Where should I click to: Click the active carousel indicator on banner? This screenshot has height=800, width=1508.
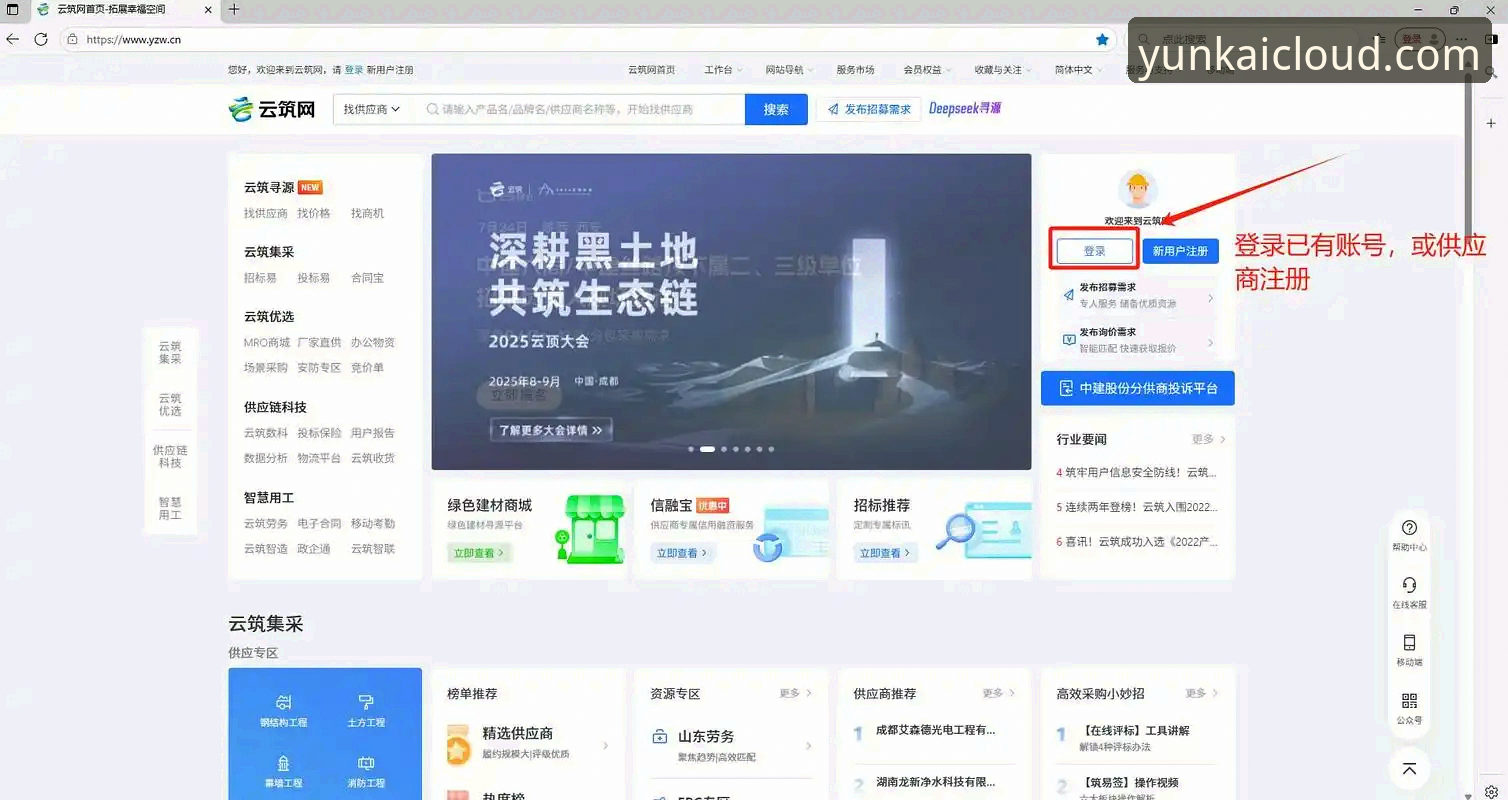point(707,449)
